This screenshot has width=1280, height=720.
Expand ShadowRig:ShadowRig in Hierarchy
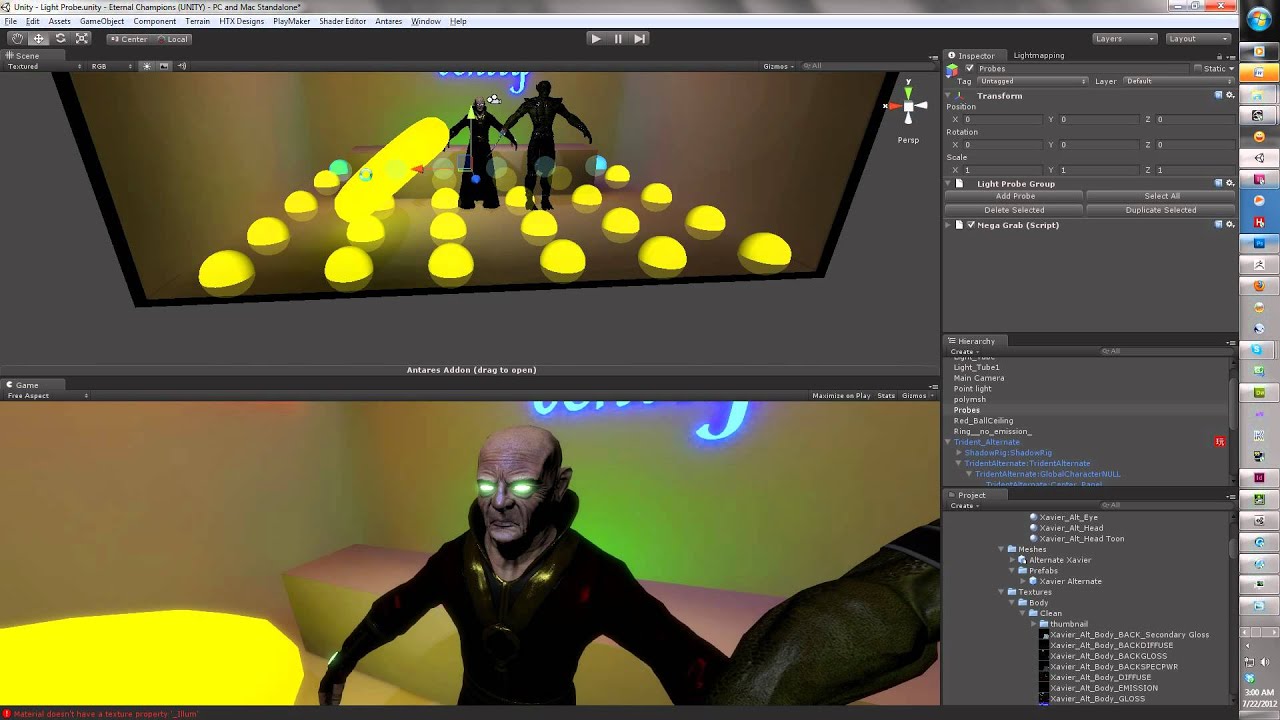[959, 453]
